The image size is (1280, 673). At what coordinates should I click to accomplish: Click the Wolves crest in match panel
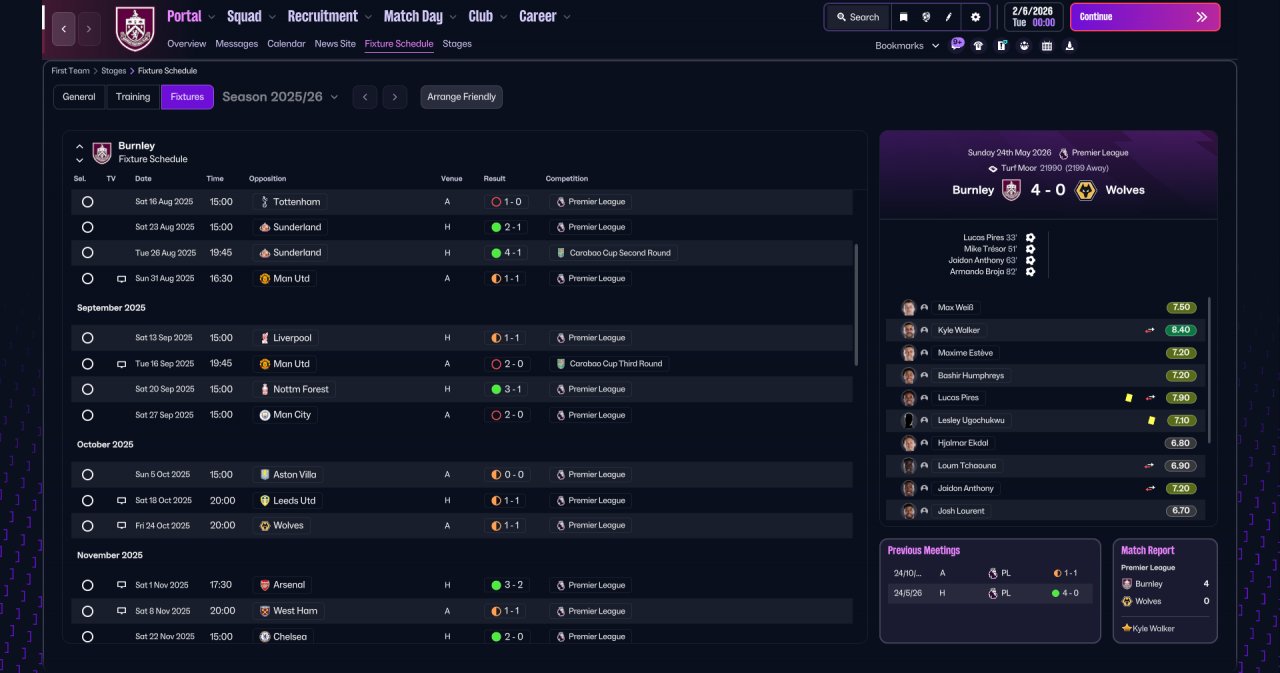pos(1085,190)
